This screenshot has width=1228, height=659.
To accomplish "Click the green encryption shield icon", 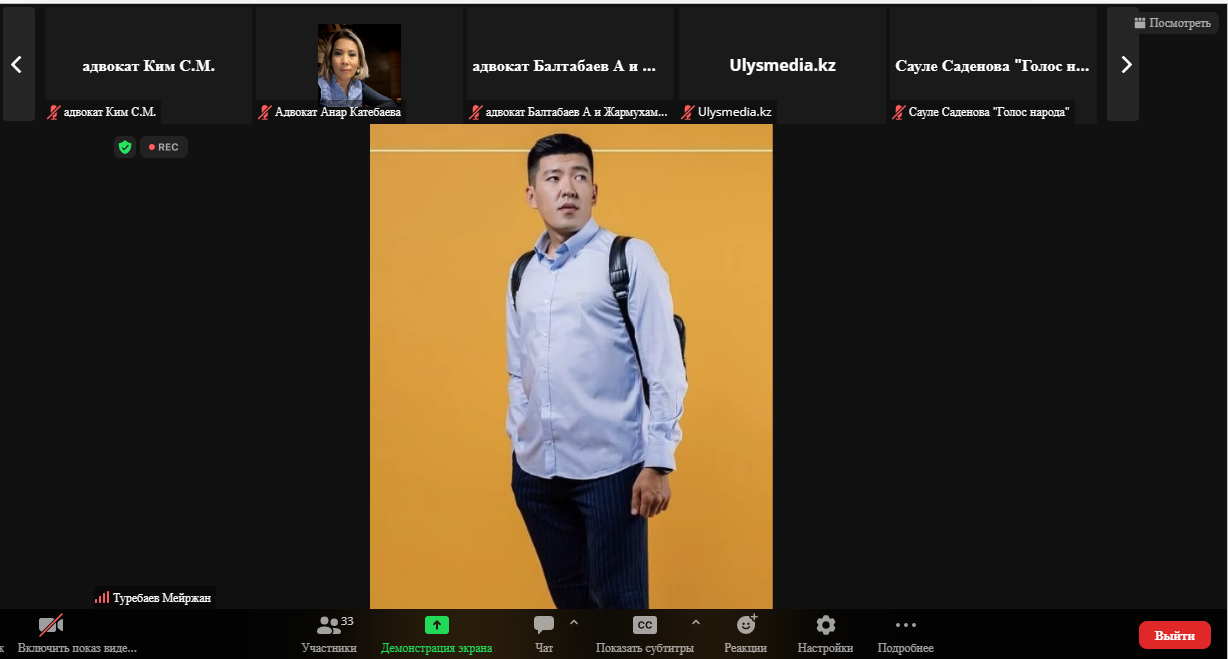I will [x=124, y=147].
